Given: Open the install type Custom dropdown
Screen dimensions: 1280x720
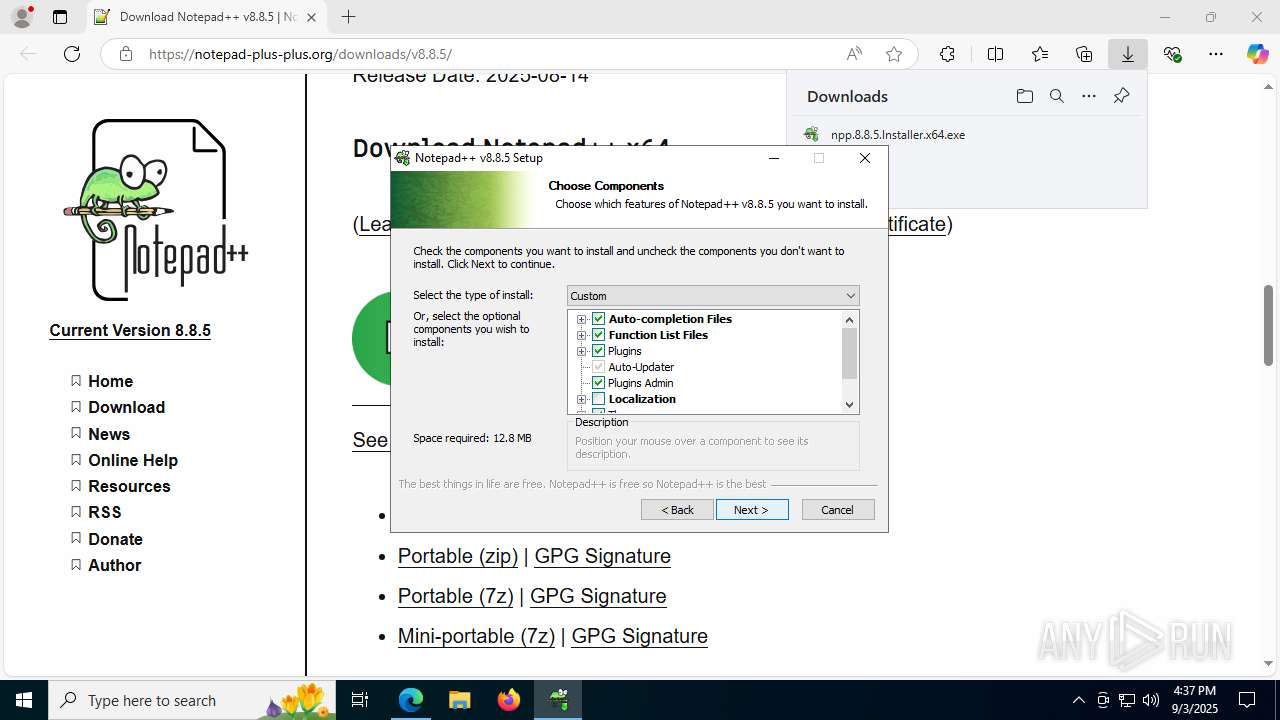Looking at the screenshot, I should pos(713,296).
